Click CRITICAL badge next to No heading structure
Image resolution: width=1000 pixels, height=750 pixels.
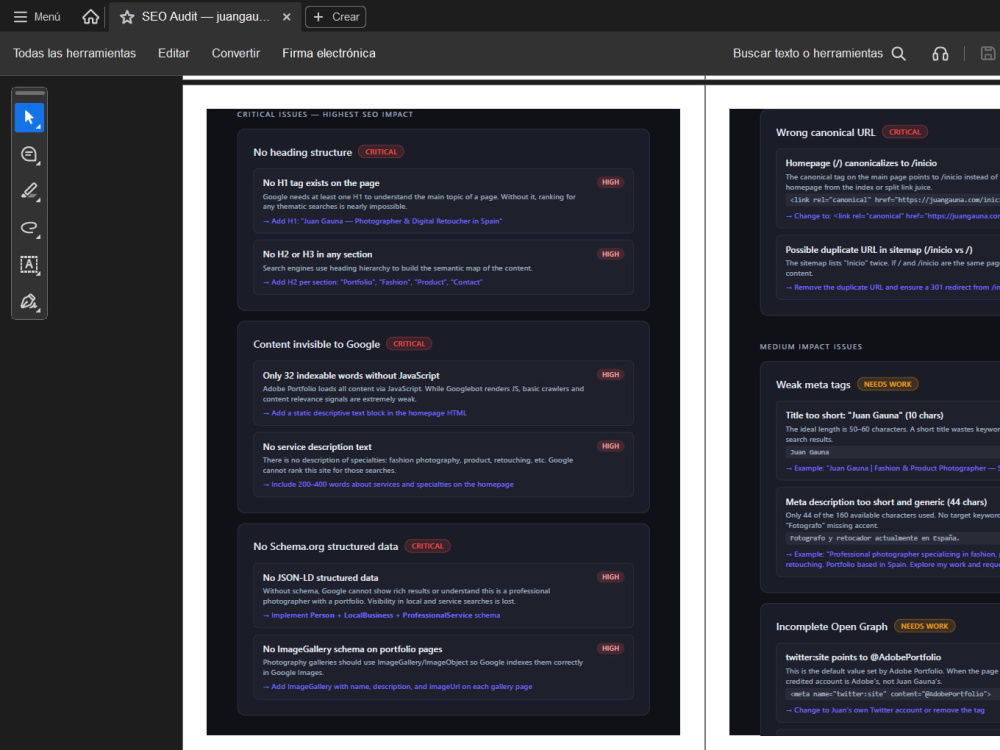(381, 152)
